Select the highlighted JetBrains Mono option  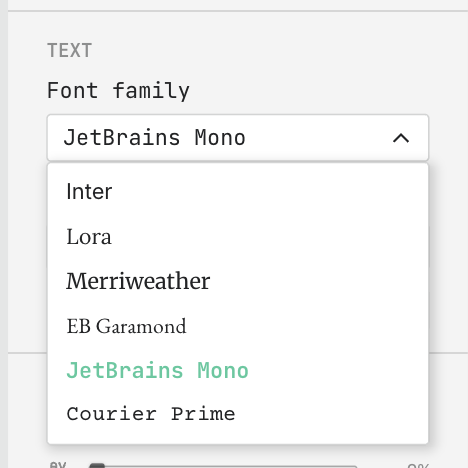pos(238,370)
